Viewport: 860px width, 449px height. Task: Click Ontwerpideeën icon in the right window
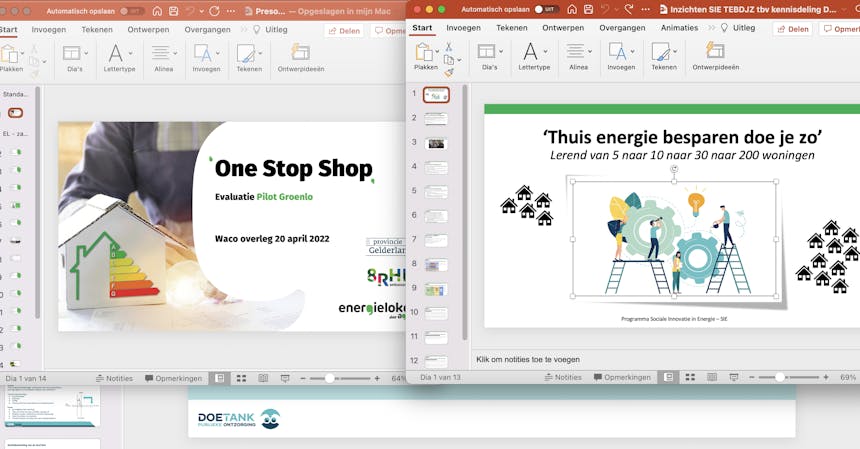click(715, 50)
